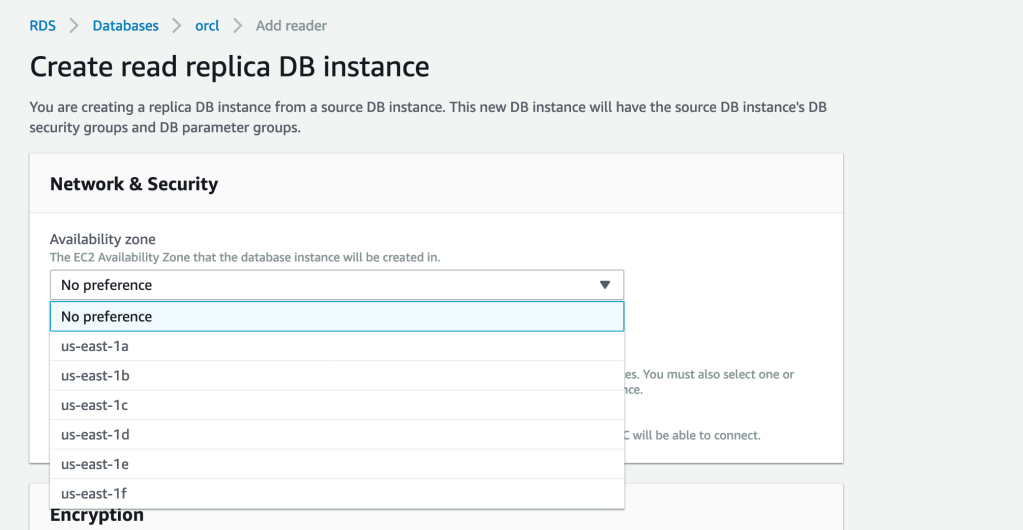The height and width of the screenshot is (530, 1023).
Task: Click the Create read replica DB instance title
Action: [229, 67]
